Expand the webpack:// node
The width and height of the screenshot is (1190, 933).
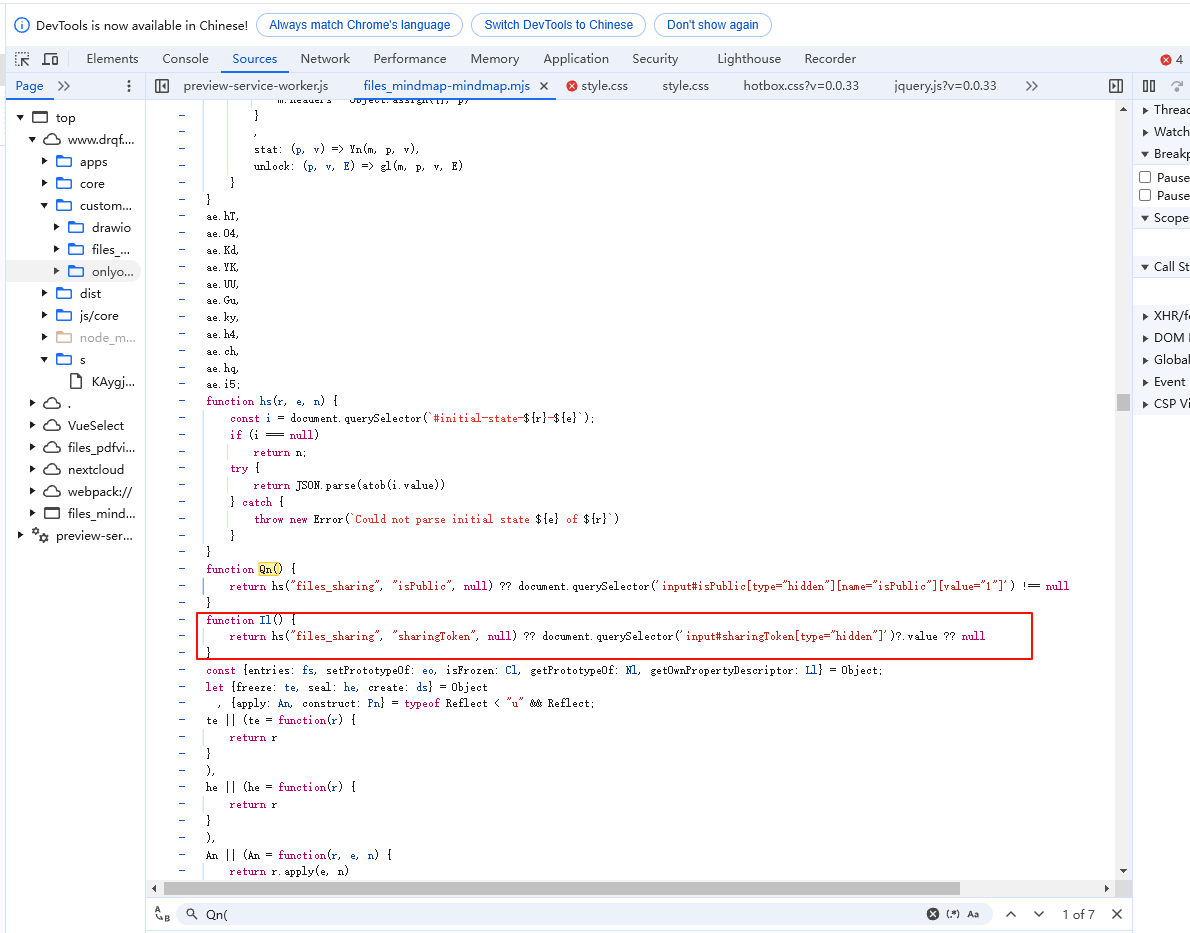(x=33, y=491)
